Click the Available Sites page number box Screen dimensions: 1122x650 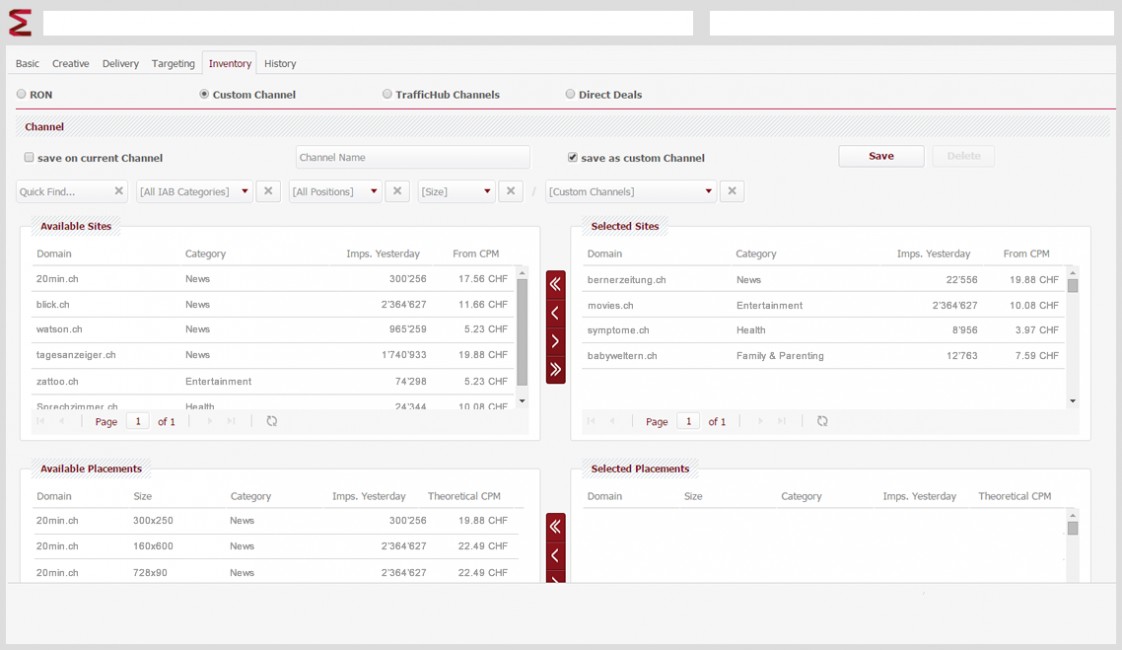pyautogui.click(x=138, y=421)
